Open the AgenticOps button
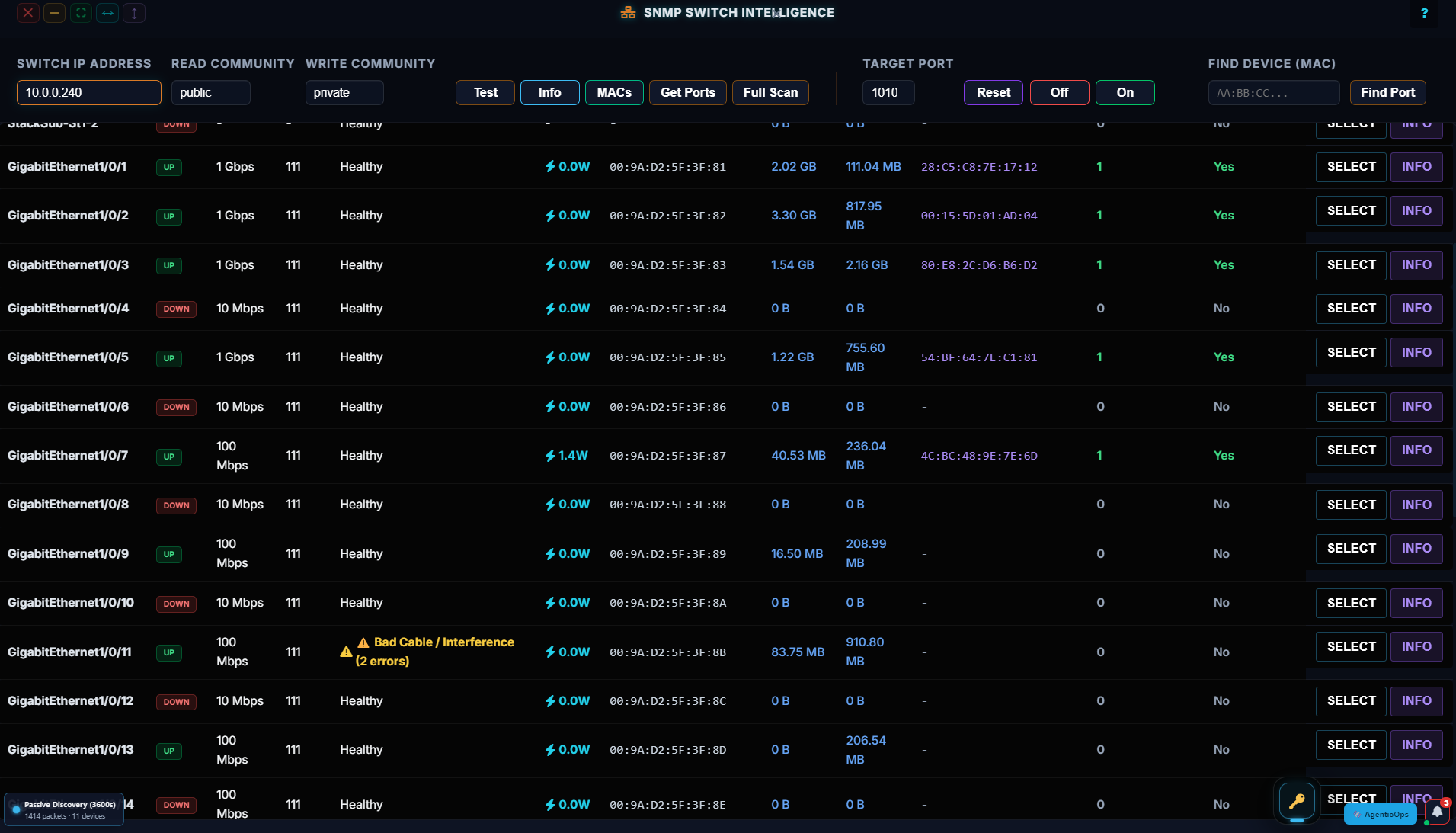1456x833 pixels. coord(1381,814)
